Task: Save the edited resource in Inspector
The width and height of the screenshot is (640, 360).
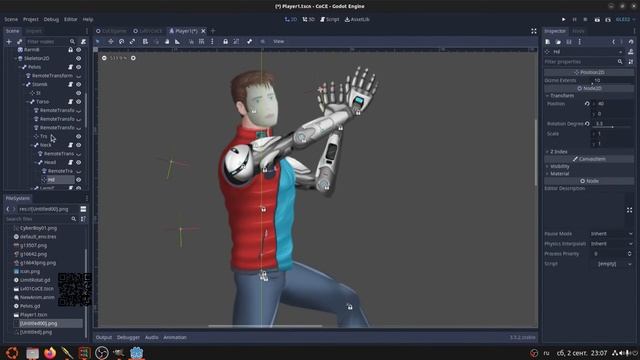Action: click(x=569, y=42)
